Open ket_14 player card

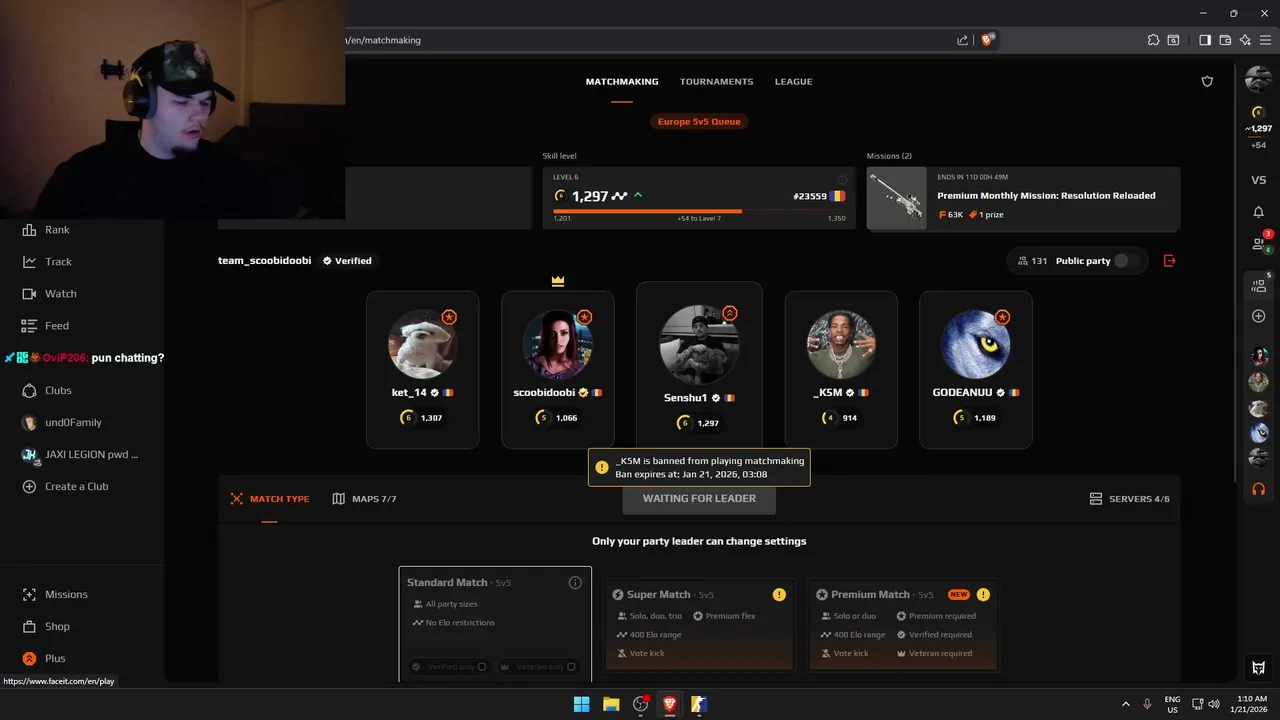422,369
